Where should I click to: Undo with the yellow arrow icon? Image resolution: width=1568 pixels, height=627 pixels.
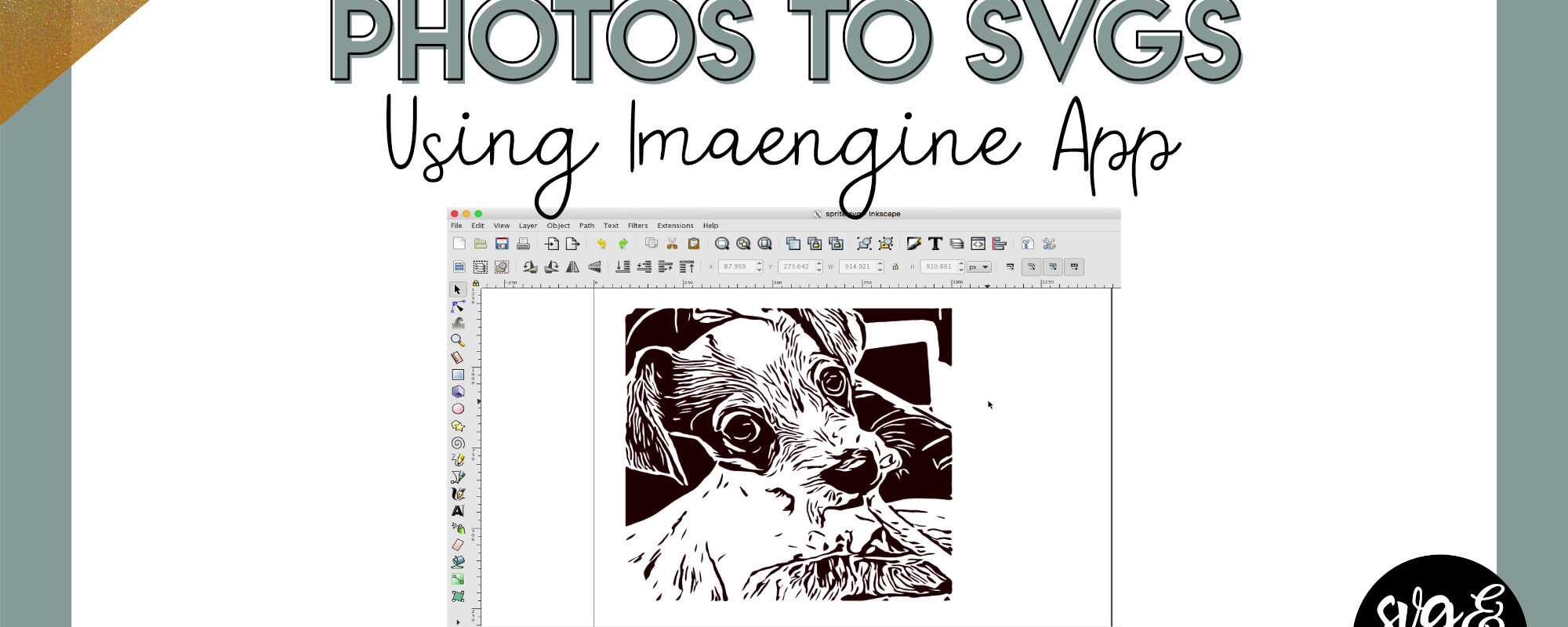(x=601, y=244)
